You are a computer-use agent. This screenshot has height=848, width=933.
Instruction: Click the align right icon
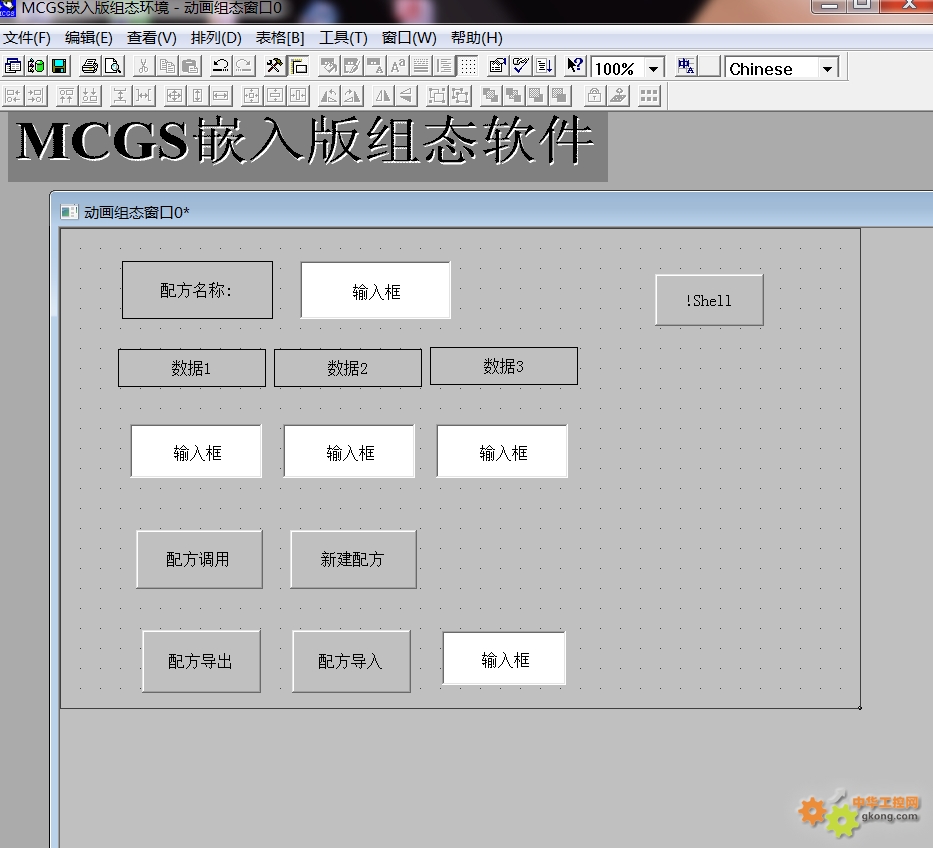point(36,95)
